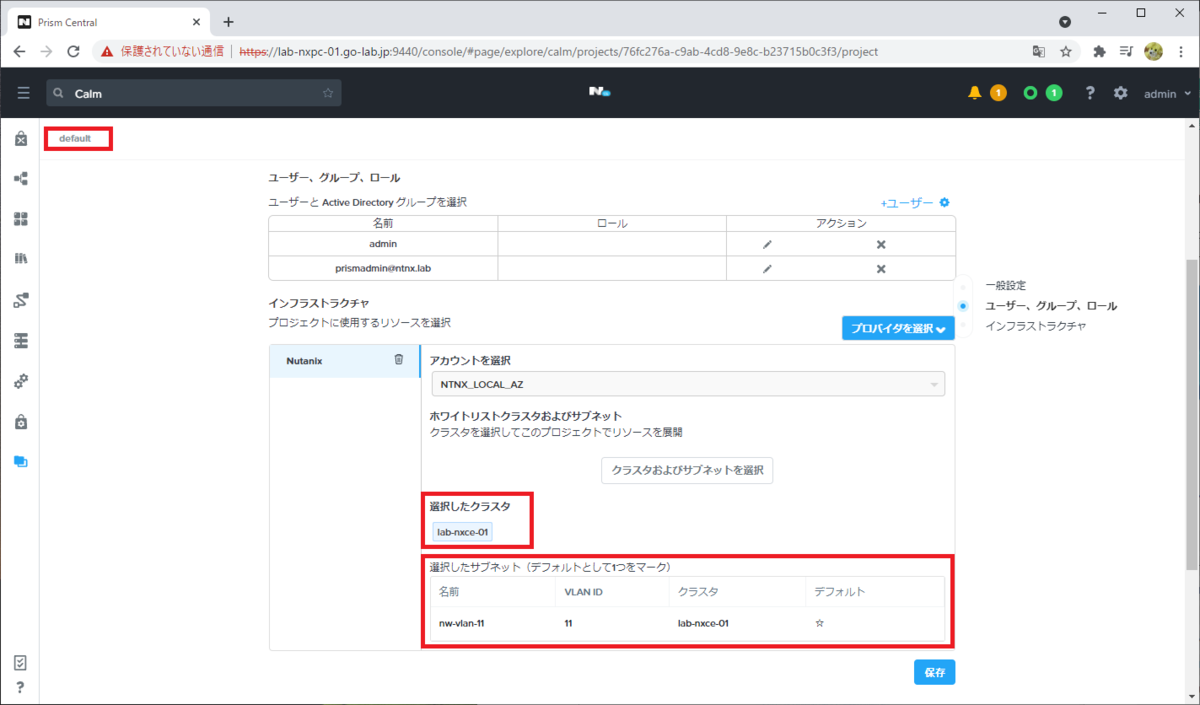The image size is (1200, 705).
Task: Click クラスタおよびサブネットを選択 button
Action: (x=687, y=470)
